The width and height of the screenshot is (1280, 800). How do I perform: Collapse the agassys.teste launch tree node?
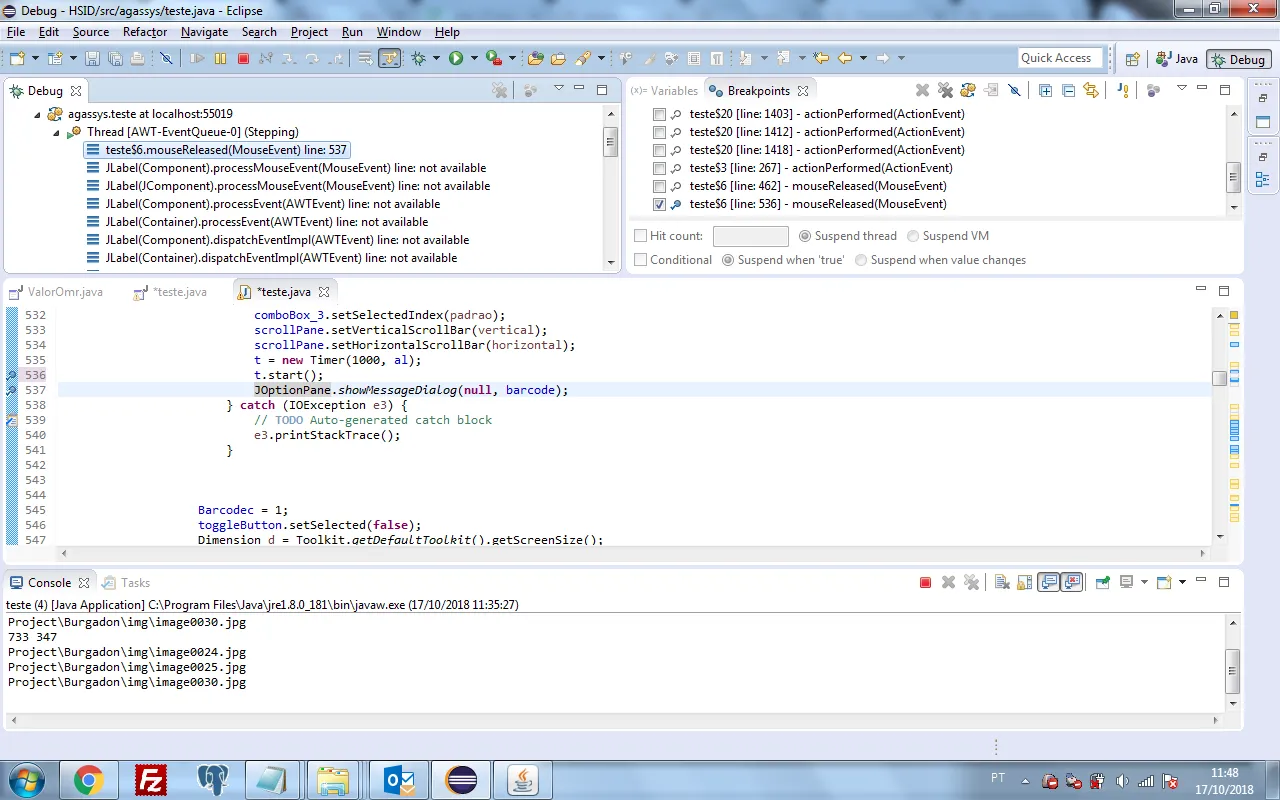(x=38, y=114)
